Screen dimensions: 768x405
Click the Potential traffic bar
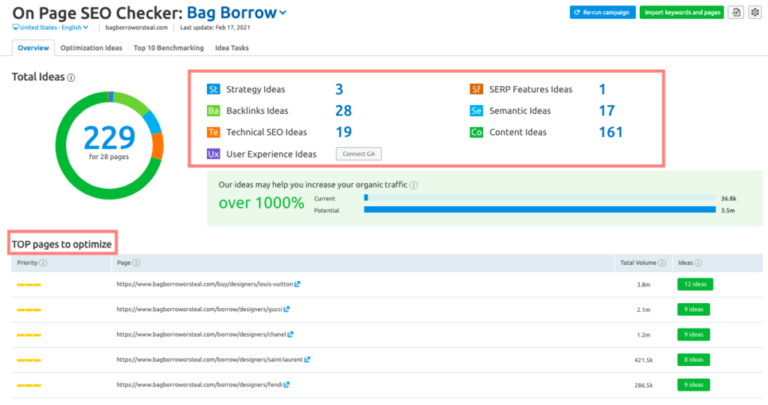point(540,210)
